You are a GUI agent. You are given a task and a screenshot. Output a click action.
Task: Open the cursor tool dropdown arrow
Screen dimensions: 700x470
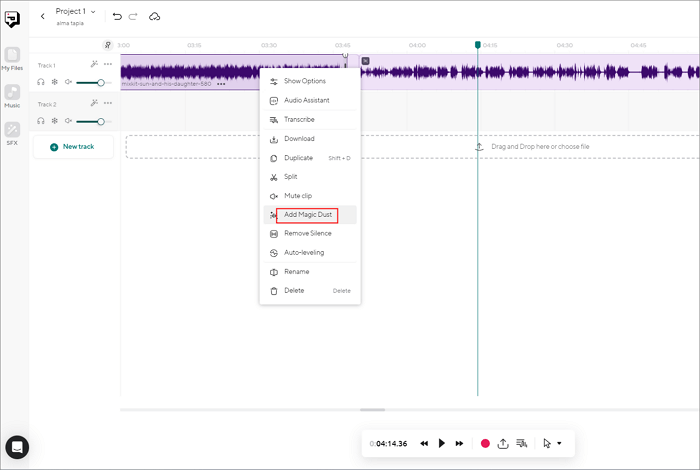[559, 443]
